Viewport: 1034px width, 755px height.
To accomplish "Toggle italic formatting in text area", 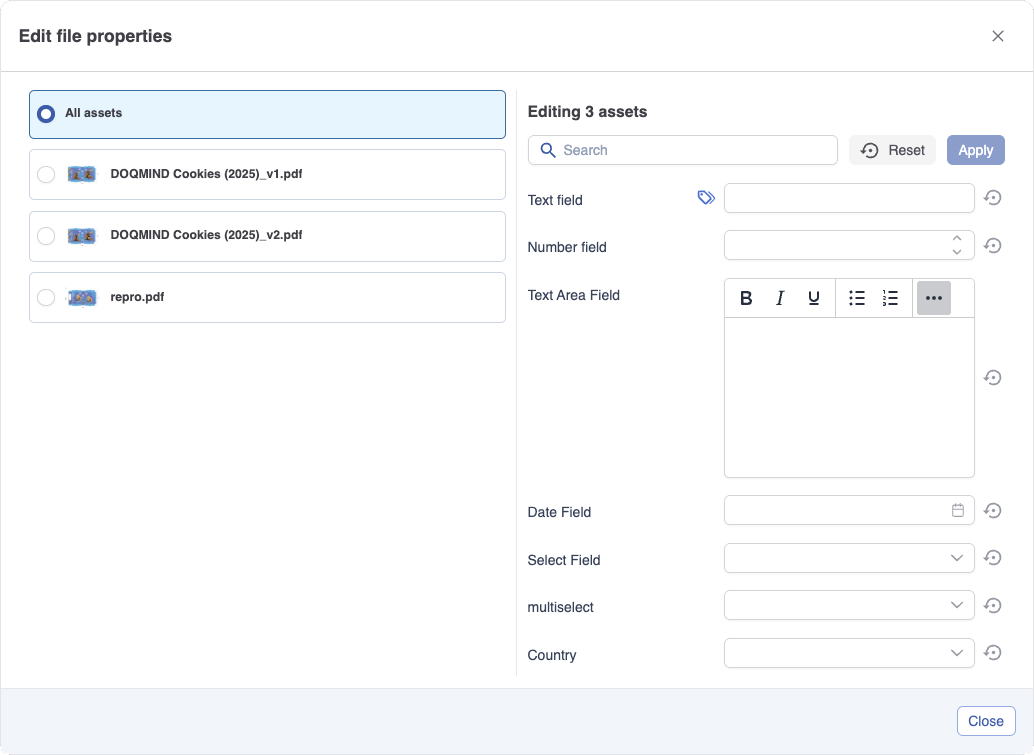I will (779, 298).
